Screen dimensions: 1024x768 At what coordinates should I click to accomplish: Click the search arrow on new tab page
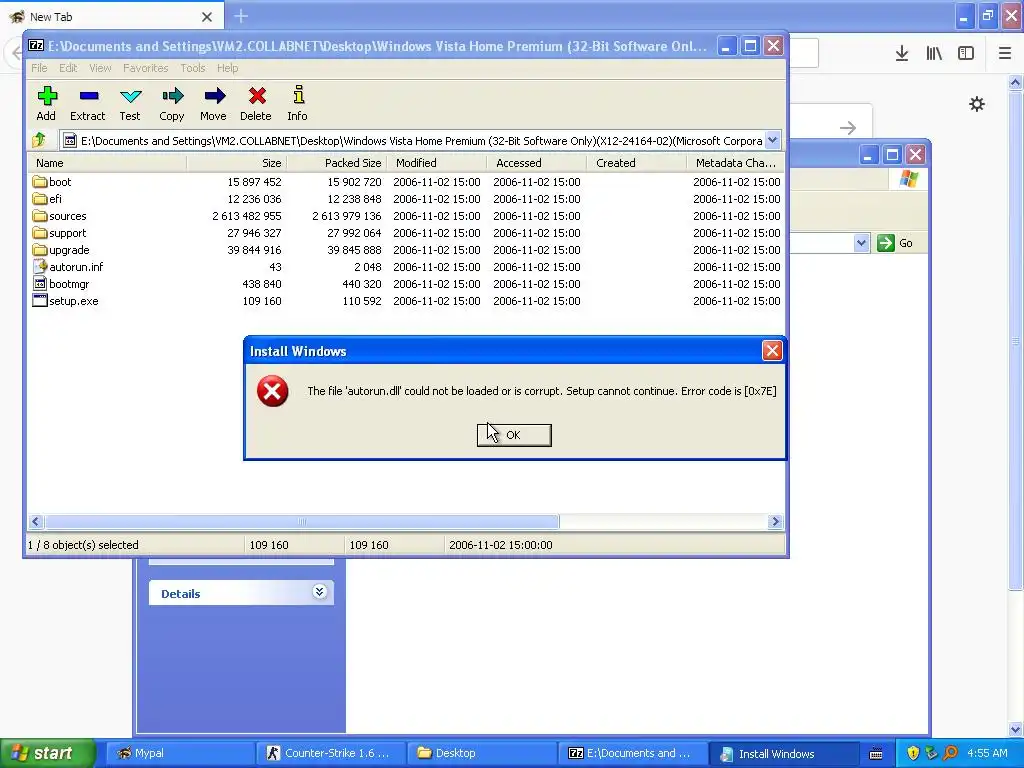[848, 127]
